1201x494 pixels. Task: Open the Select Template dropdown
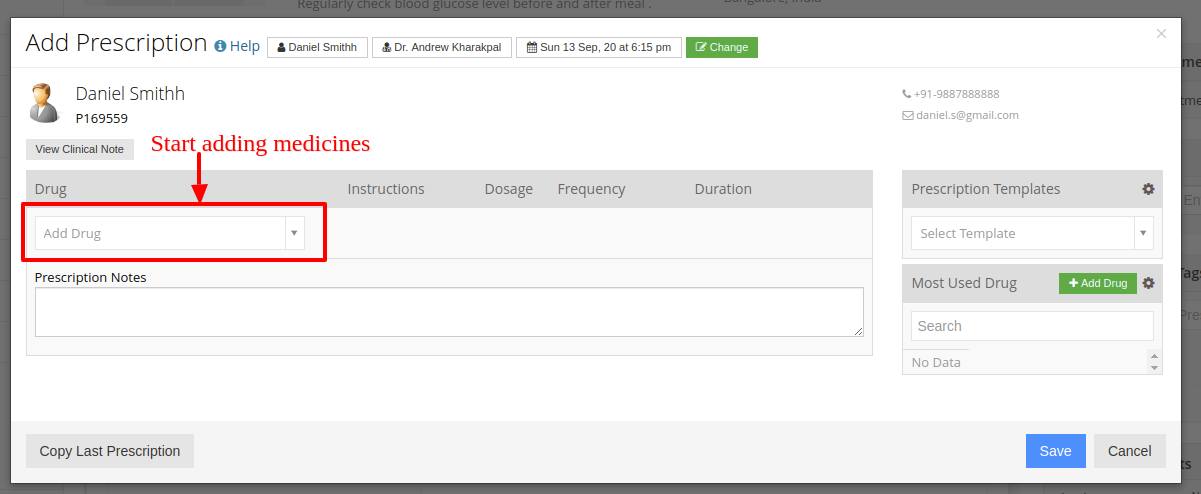pyautogui.click(x=1032, y=233)
